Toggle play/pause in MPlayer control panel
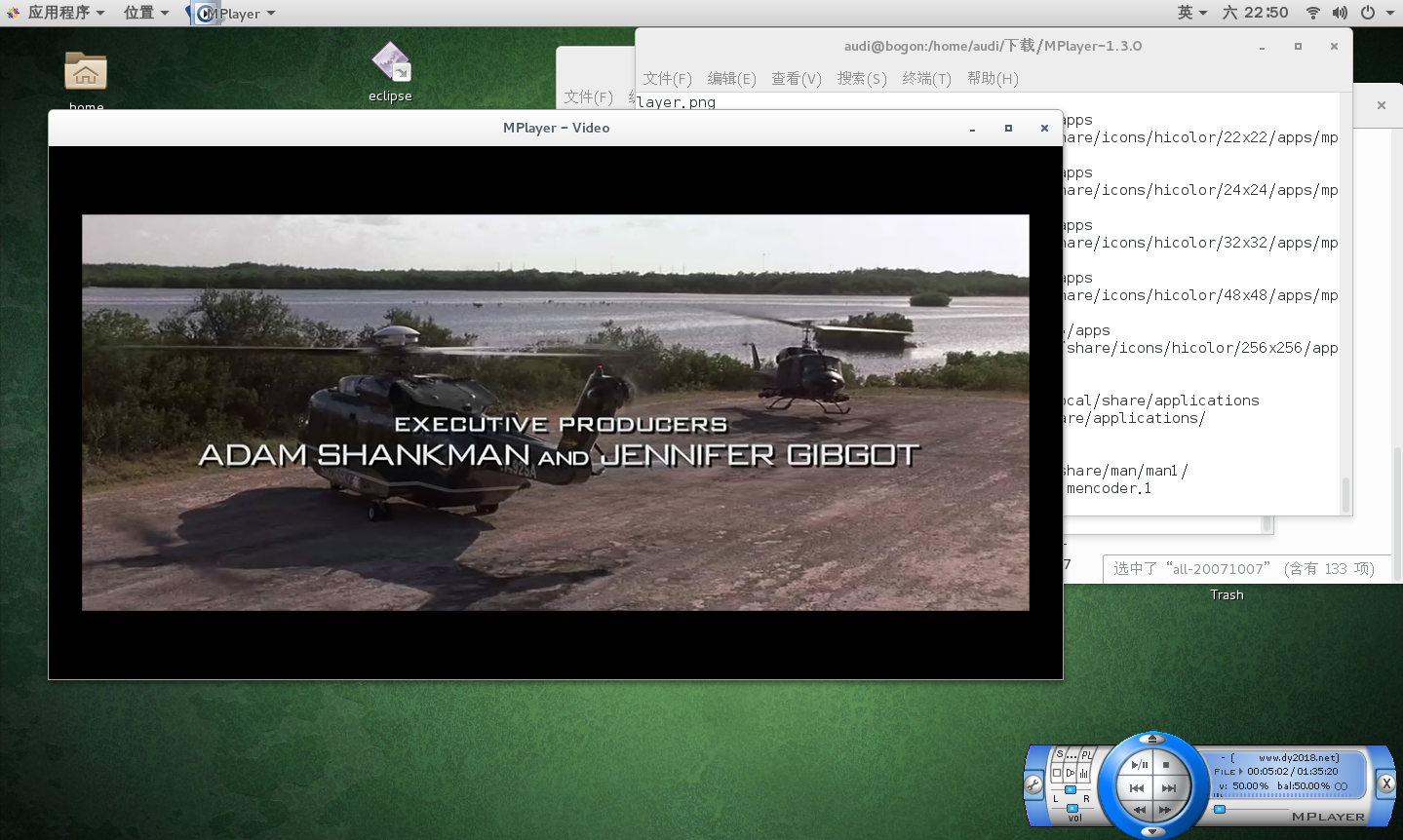 (1140, 765)
